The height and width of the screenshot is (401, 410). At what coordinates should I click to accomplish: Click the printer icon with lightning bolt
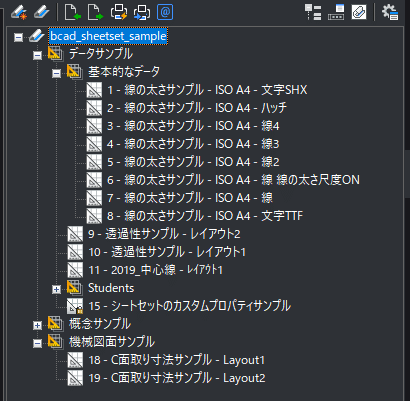(x=119, y=12)
